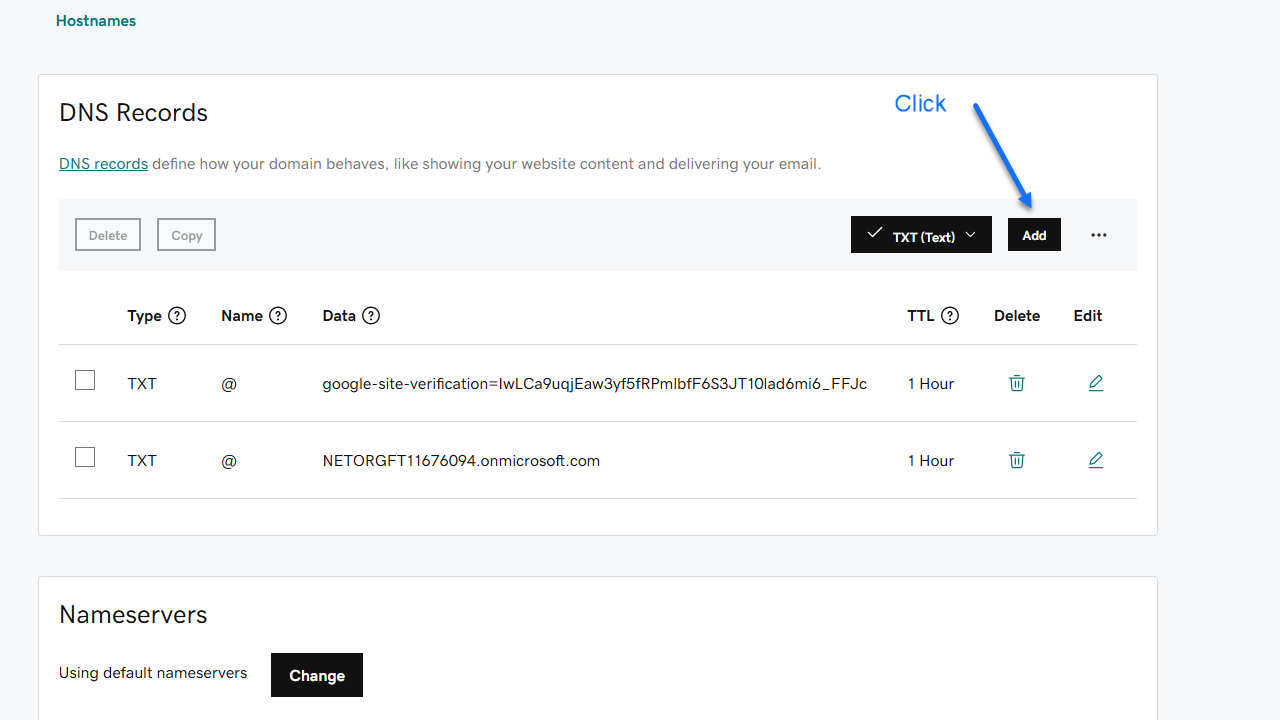Delete the google-site-verification TXT record trash icon
The image size is (1280, 720).
1017,383
